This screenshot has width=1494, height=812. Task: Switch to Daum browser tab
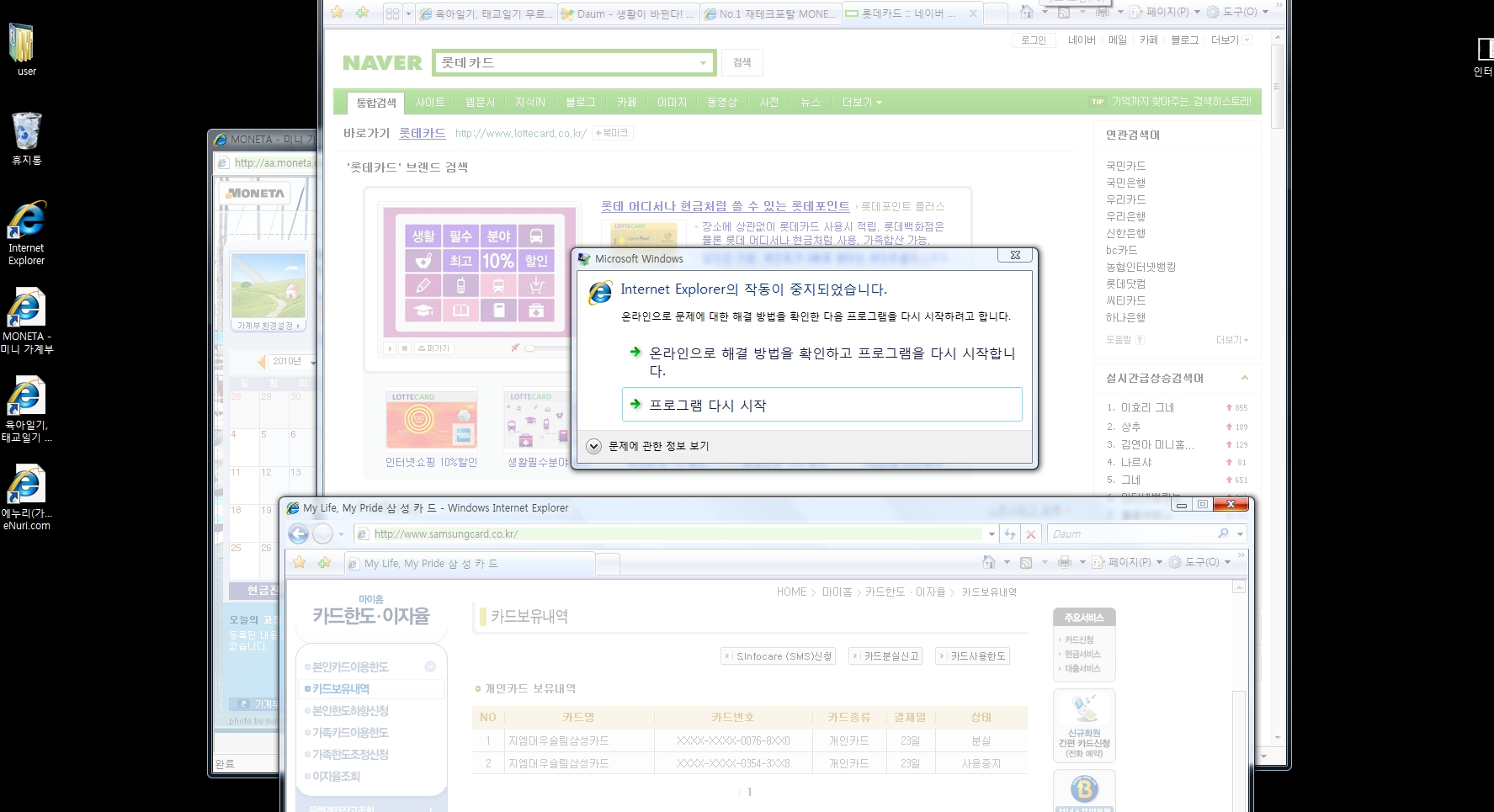628,13
